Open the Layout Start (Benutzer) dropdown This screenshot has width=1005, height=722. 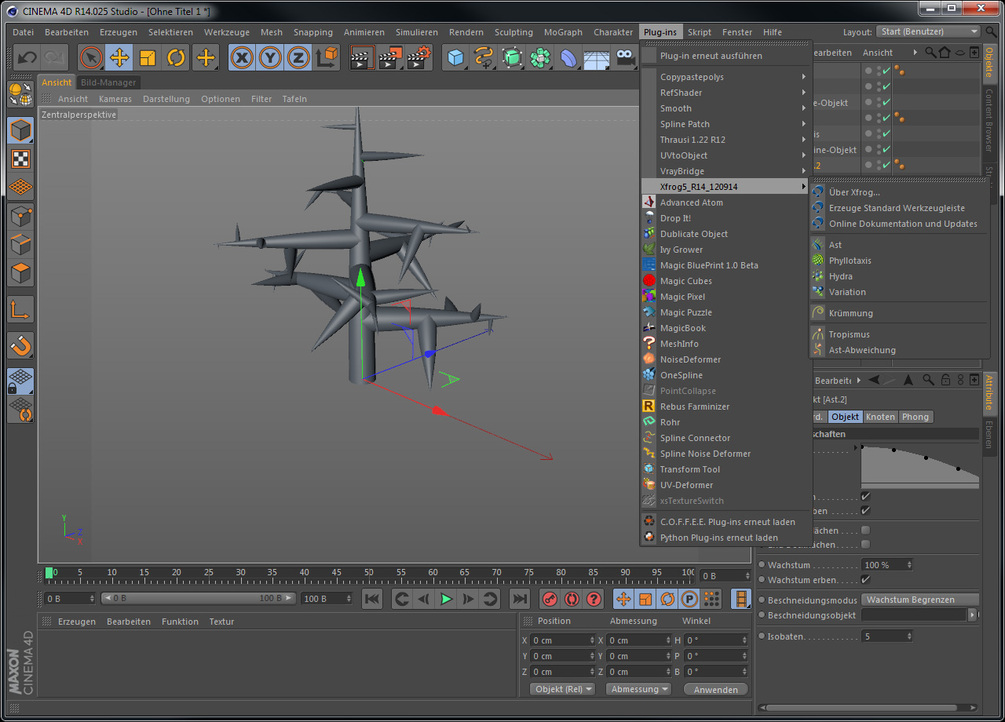(x=928, y=31)
